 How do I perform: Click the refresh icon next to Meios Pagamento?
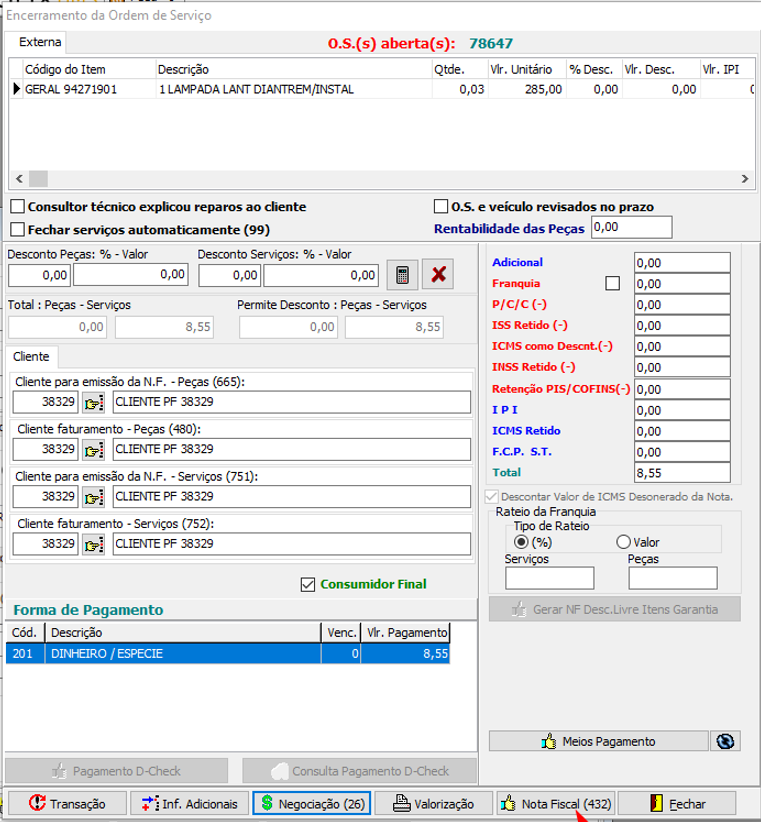coord(724,741)
